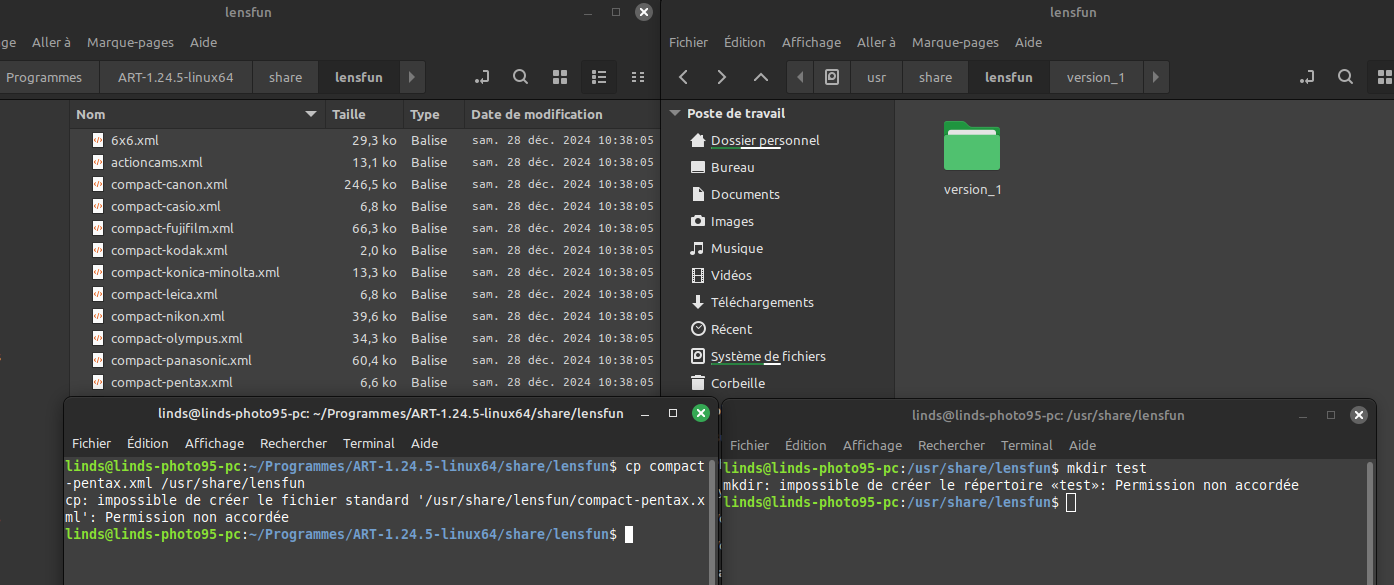1394x585 pixels.
Task: Click sort arrow on the Nom column
Action: pyautogui.click(x=311, y=115)
